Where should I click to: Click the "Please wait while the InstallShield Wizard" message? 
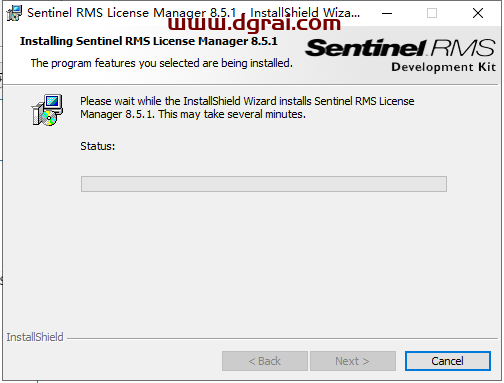tap(247, 107)
